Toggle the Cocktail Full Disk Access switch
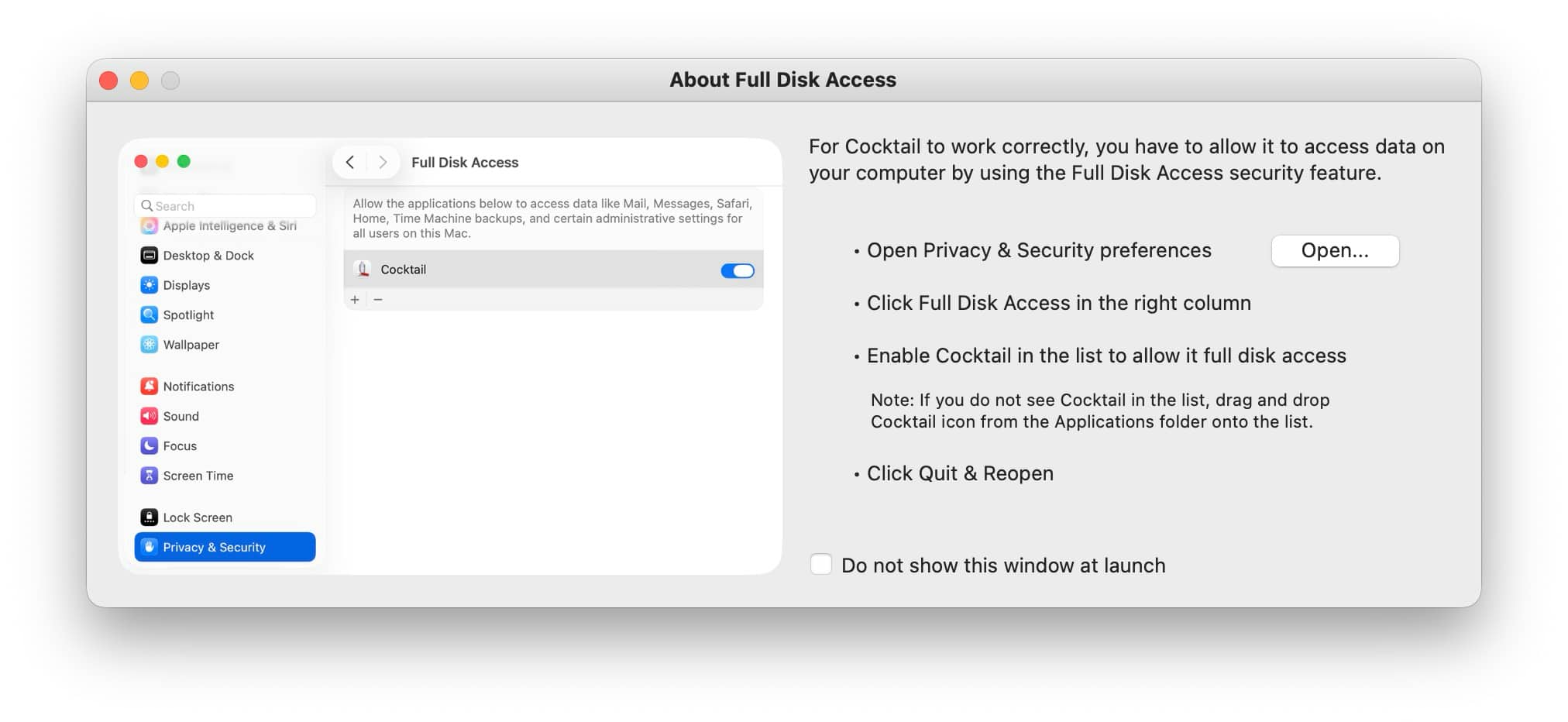The height and width of the screenshot is (722, 1568). coord(737,270)
